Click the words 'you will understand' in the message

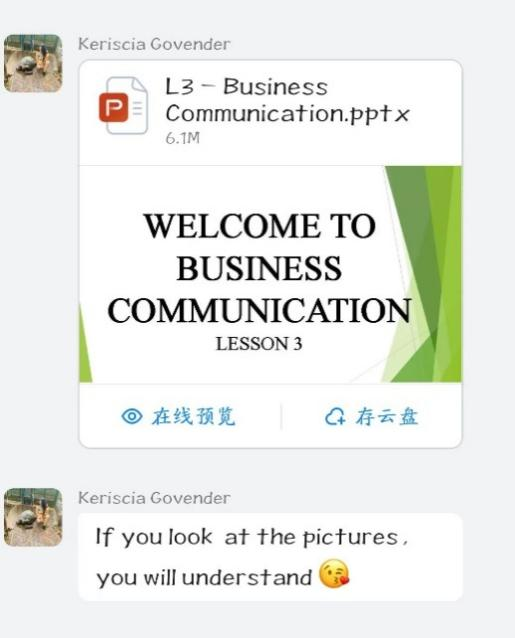click(x=204, y=577)
